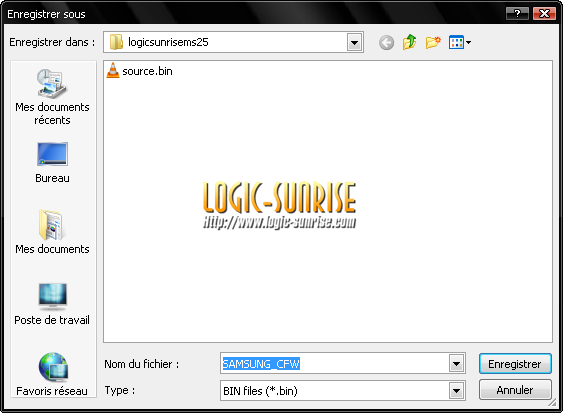Go up one folder level

(x=409, y=42)
